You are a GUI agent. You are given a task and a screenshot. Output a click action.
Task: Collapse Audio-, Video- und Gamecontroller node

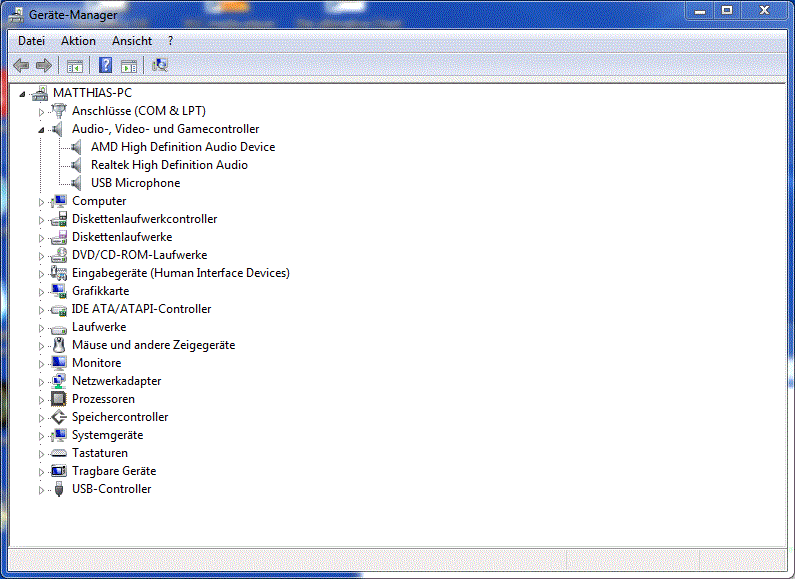point(41,130)
